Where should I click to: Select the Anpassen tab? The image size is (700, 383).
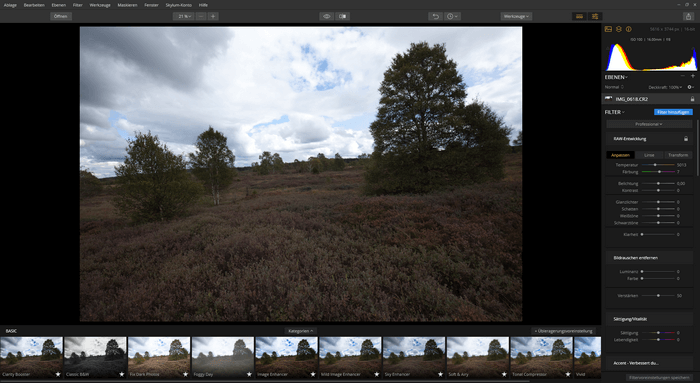620,155
